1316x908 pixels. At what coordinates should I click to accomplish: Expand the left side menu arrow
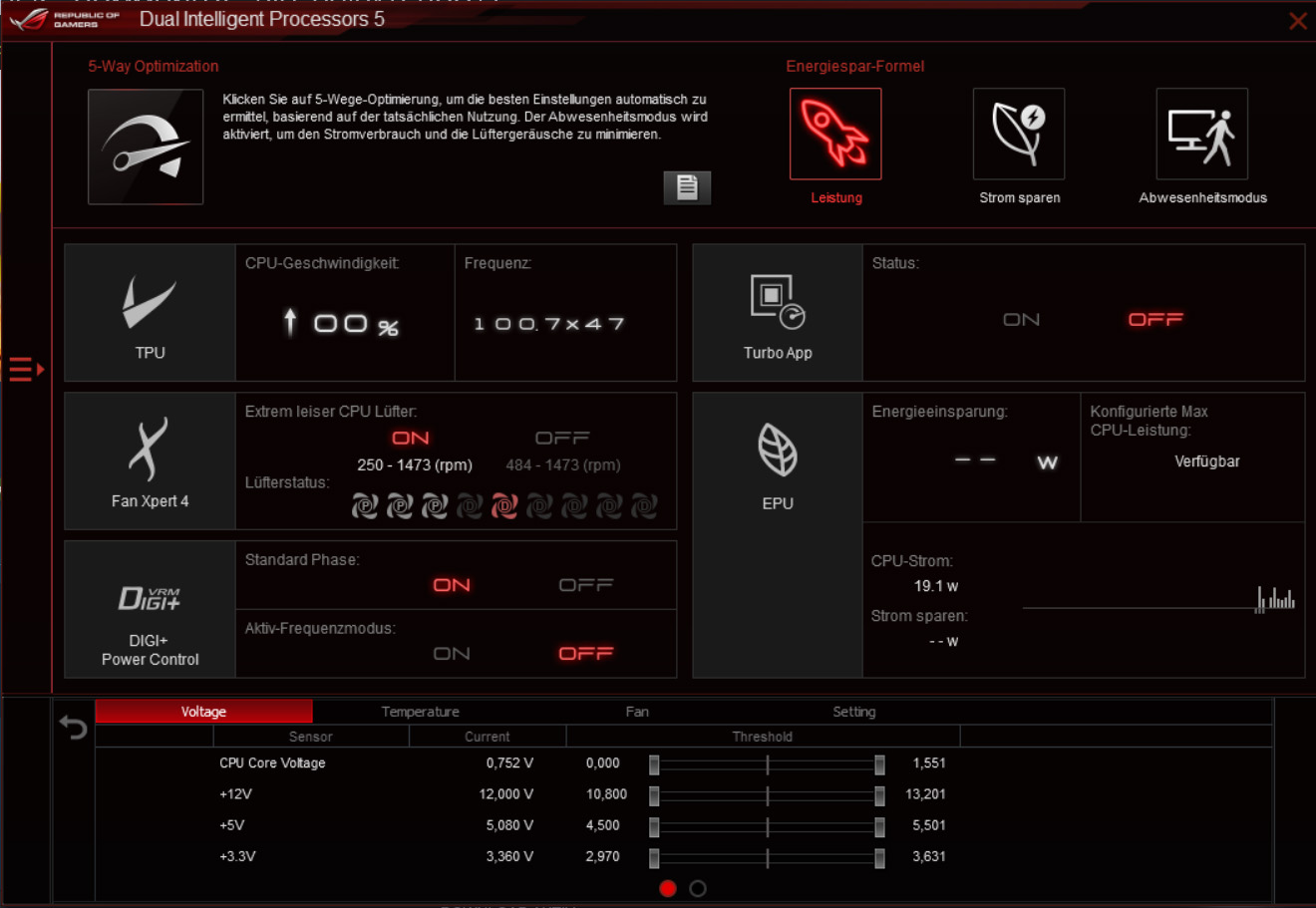coord(26,369)
